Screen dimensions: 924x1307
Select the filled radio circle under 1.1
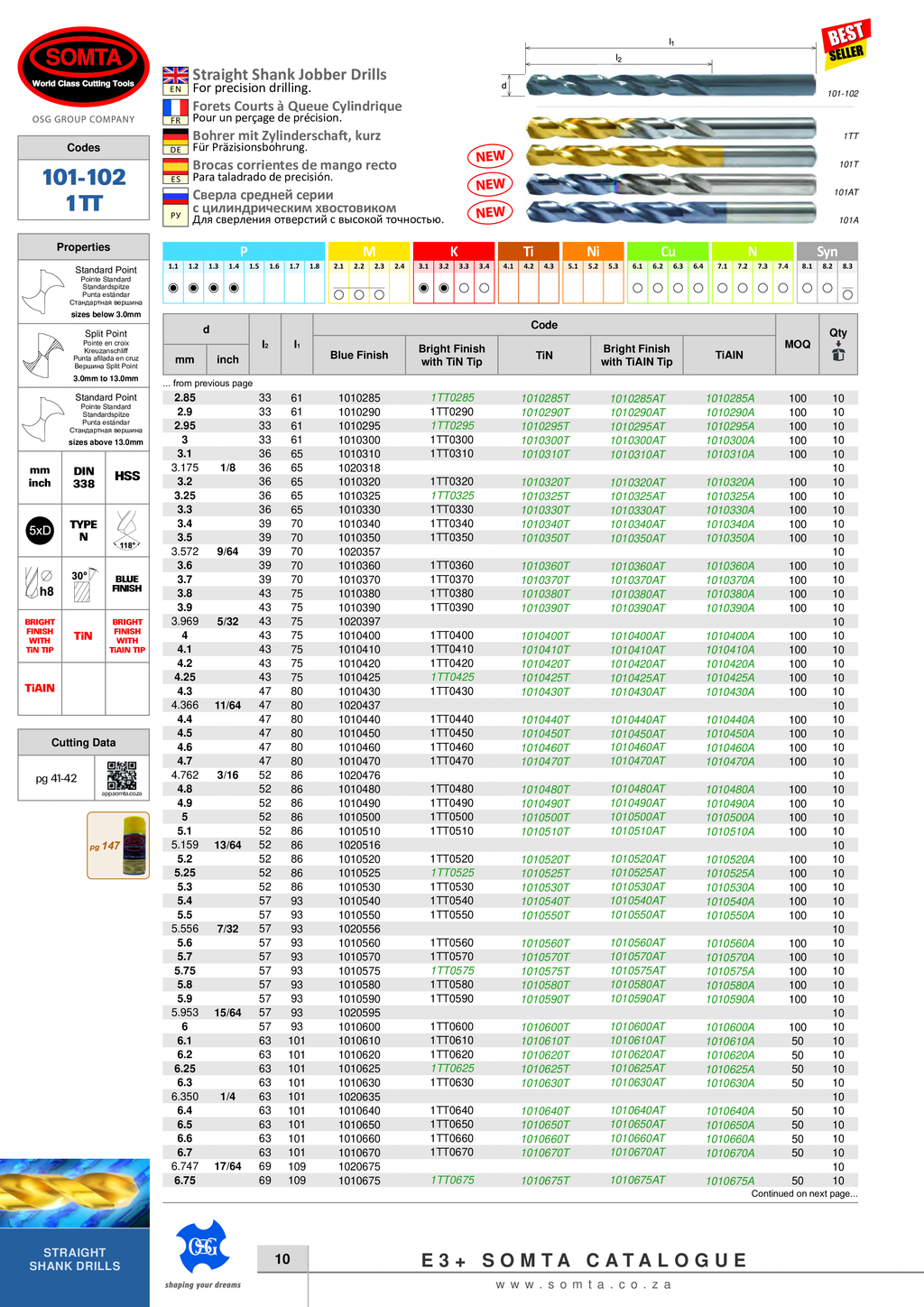click(173, 288)
